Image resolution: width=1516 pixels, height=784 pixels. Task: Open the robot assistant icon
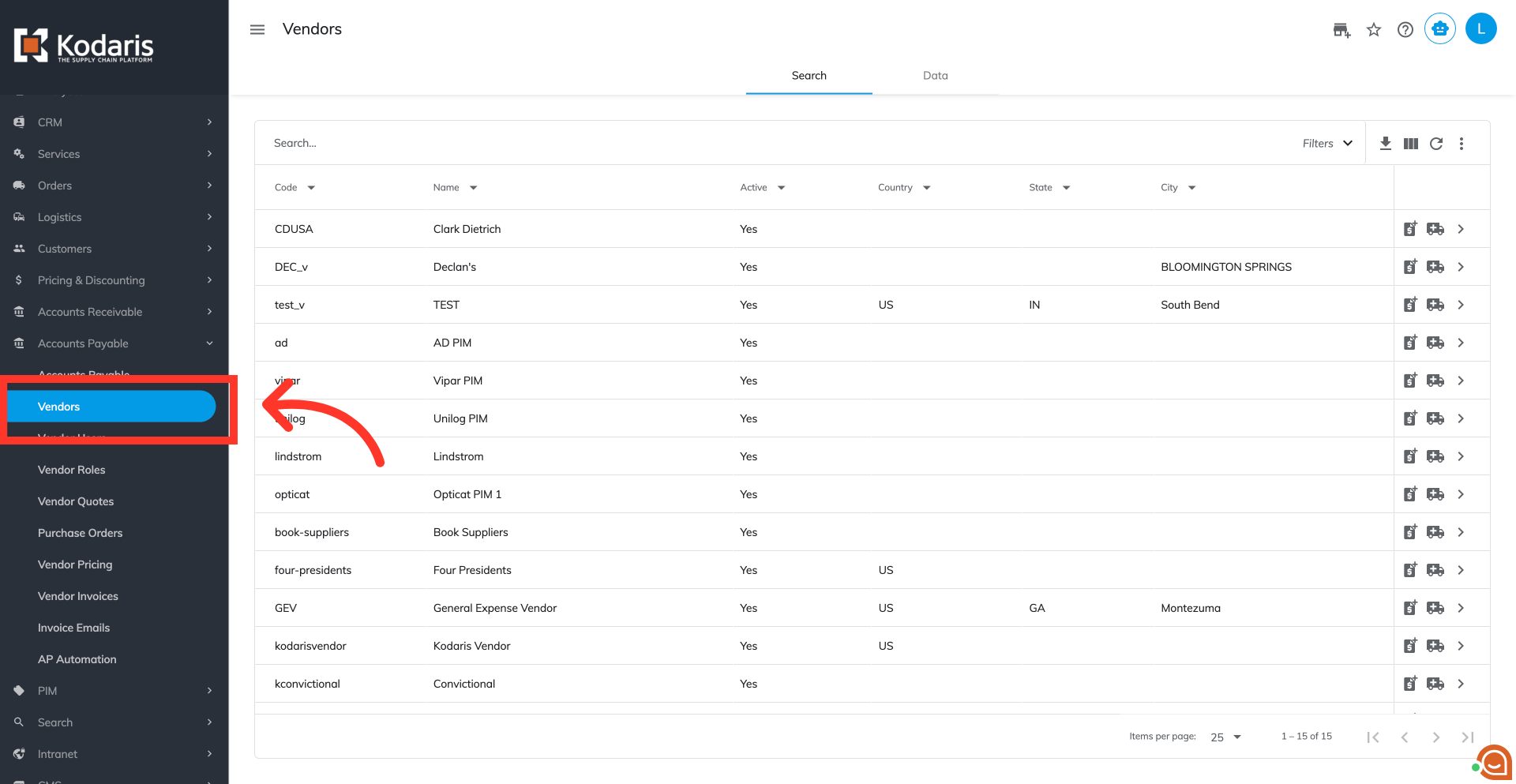coord(1440,29)
